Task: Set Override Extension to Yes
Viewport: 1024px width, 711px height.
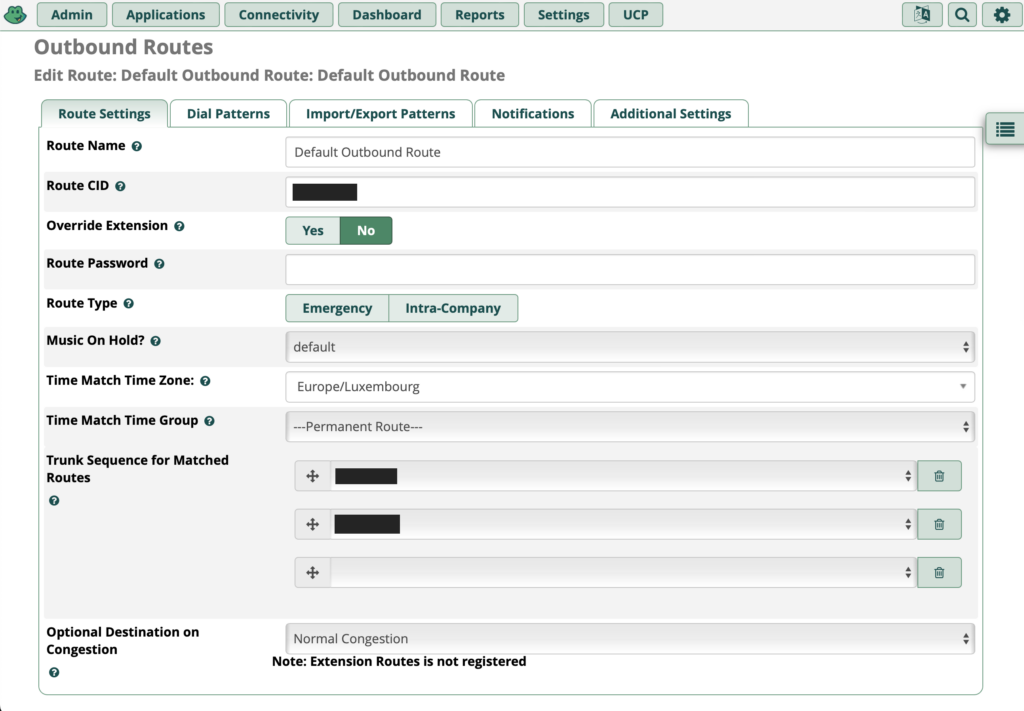Action: (x=313, y=231)
